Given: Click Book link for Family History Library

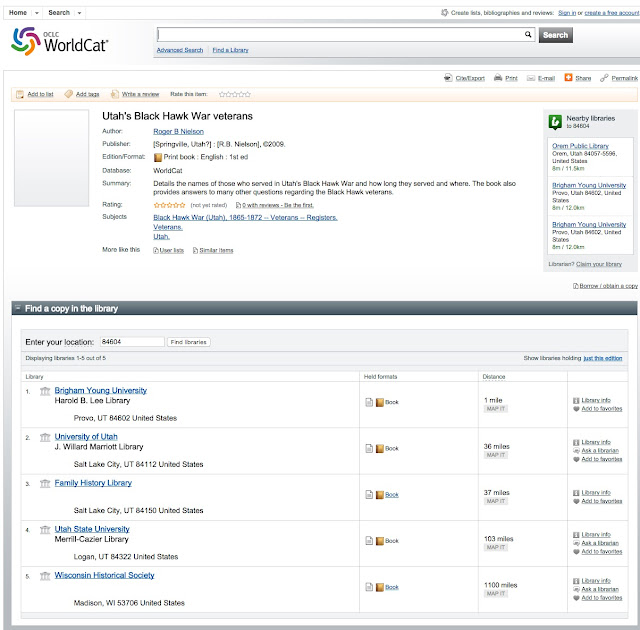Looking at the screenshot, I should [392, 495].
